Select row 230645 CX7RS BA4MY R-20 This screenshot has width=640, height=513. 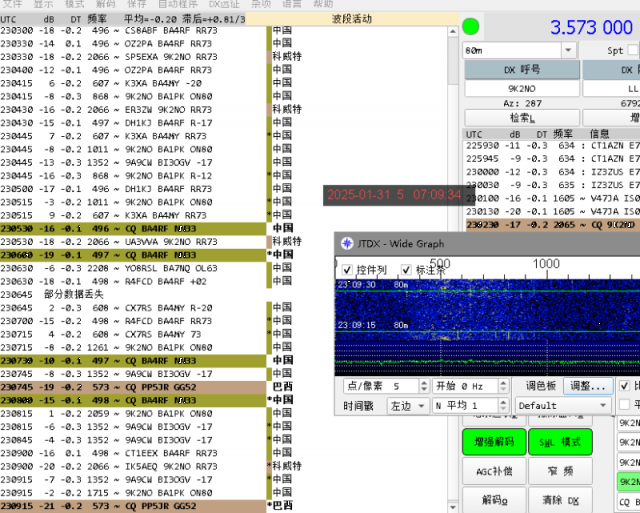tap(133, 308)
